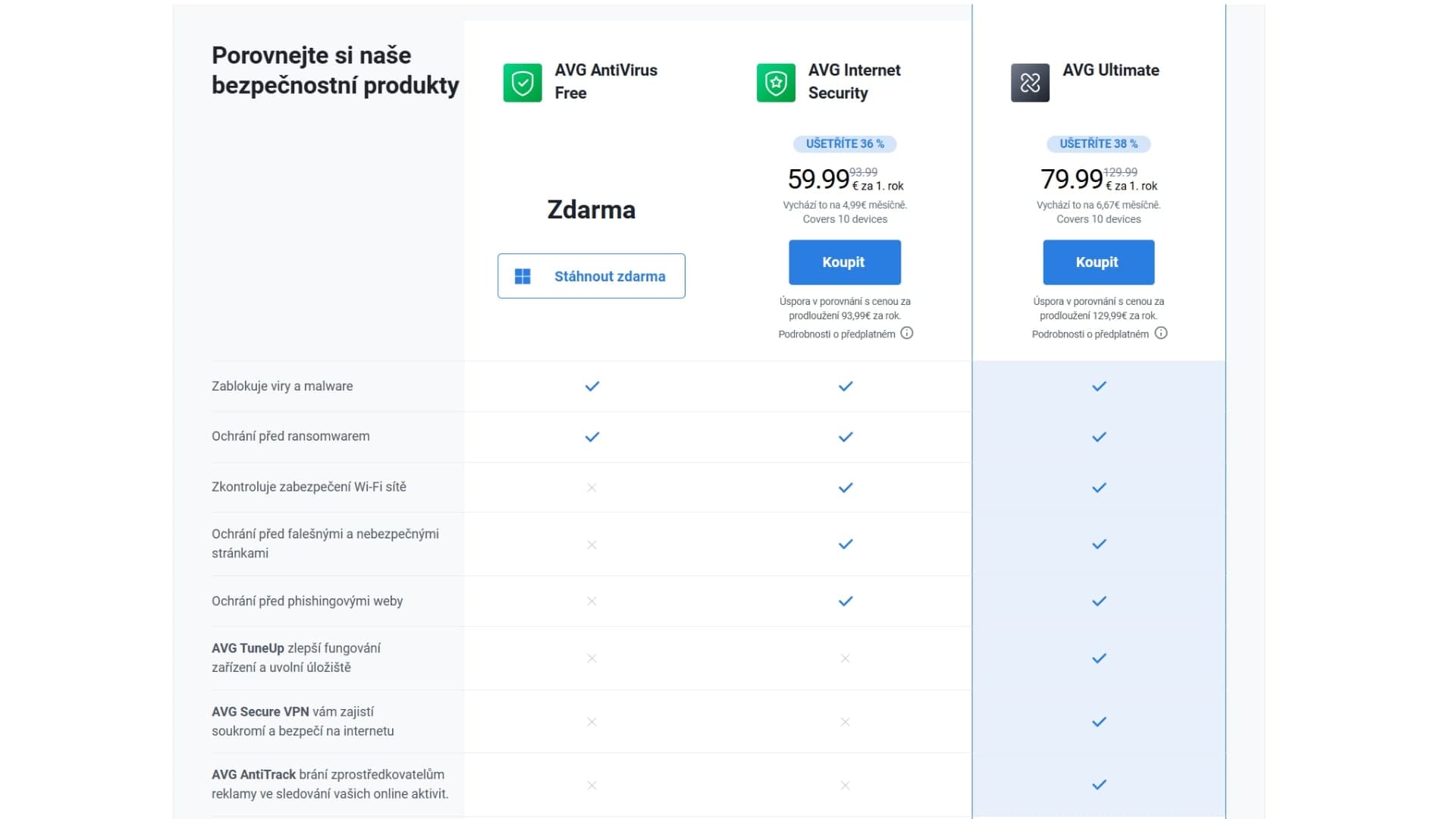Buy AVG Ultimate with Koupit button
The image size is (1456, 819).
coord(1098,262)
